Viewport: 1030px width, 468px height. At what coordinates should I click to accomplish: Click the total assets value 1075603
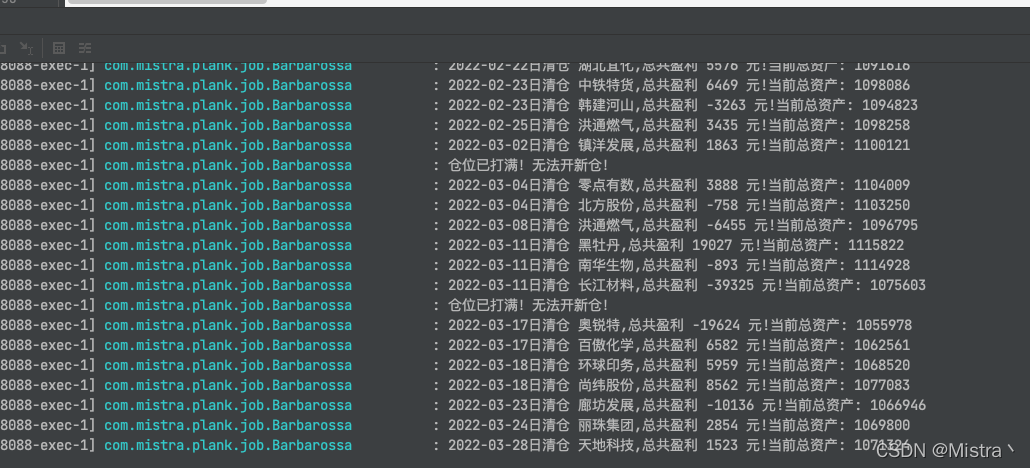click(x=898, y=285)
